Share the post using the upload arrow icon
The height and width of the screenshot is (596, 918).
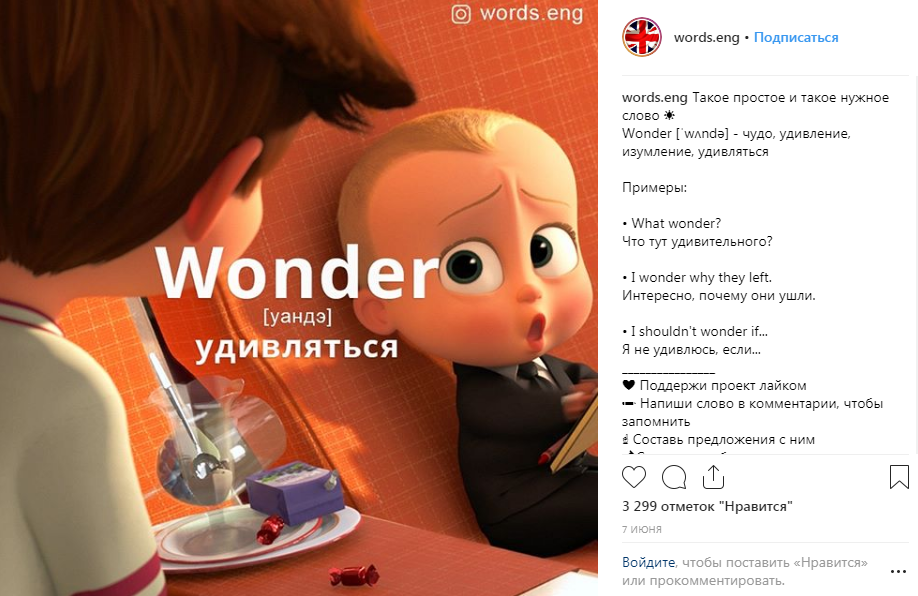coord(713,477)
